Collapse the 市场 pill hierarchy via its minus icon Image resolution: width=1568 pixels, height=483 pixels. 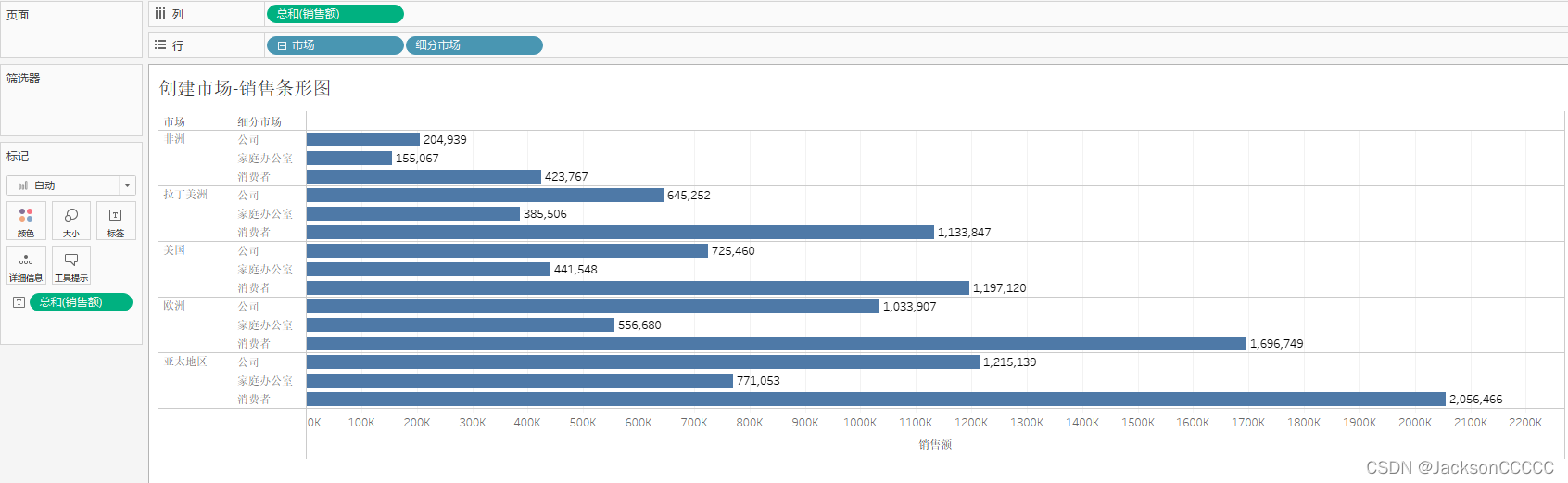pos(282,45)
